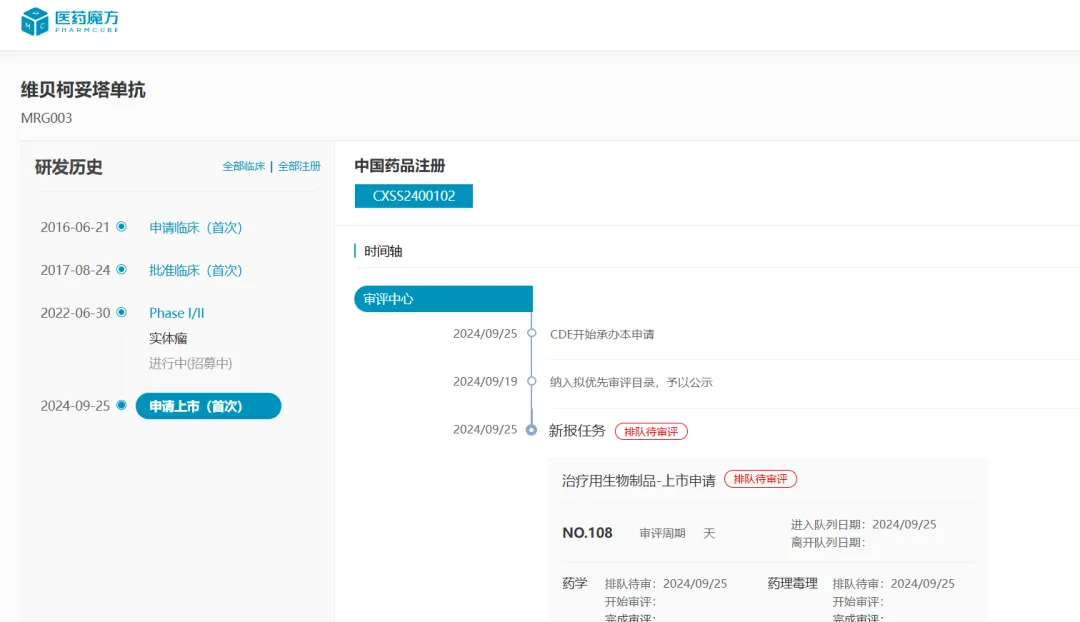This screenshot has height=622, width=1080.
Task: Click the 2016-06-21 timeline dot
Action: 121,227
